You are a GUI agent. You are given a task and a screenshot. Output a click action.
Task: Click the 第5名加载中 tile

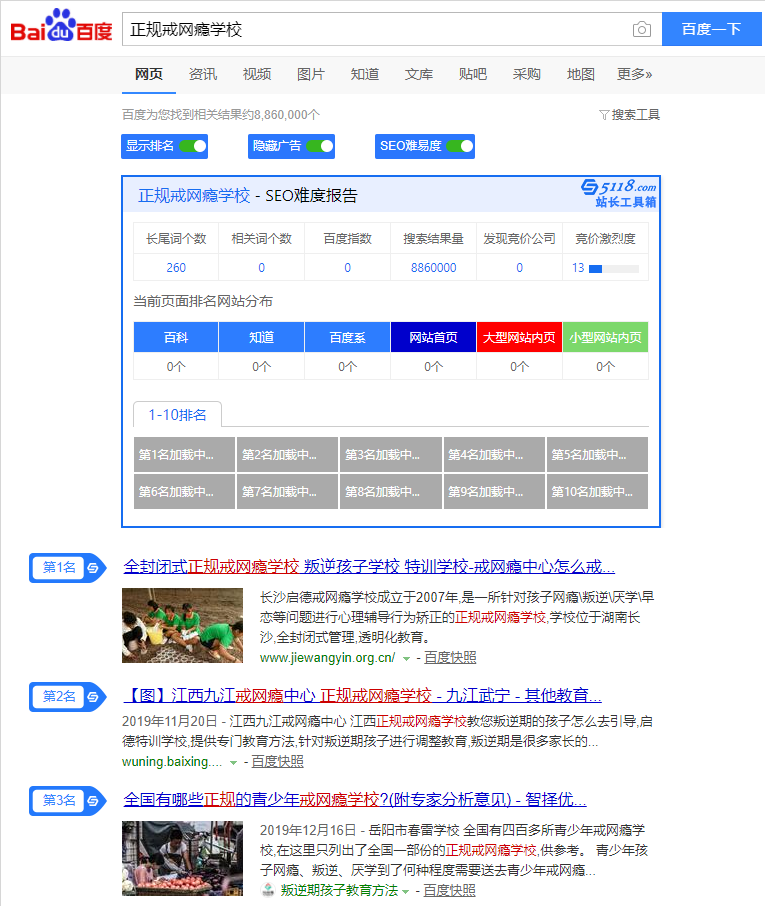[597, 455]
